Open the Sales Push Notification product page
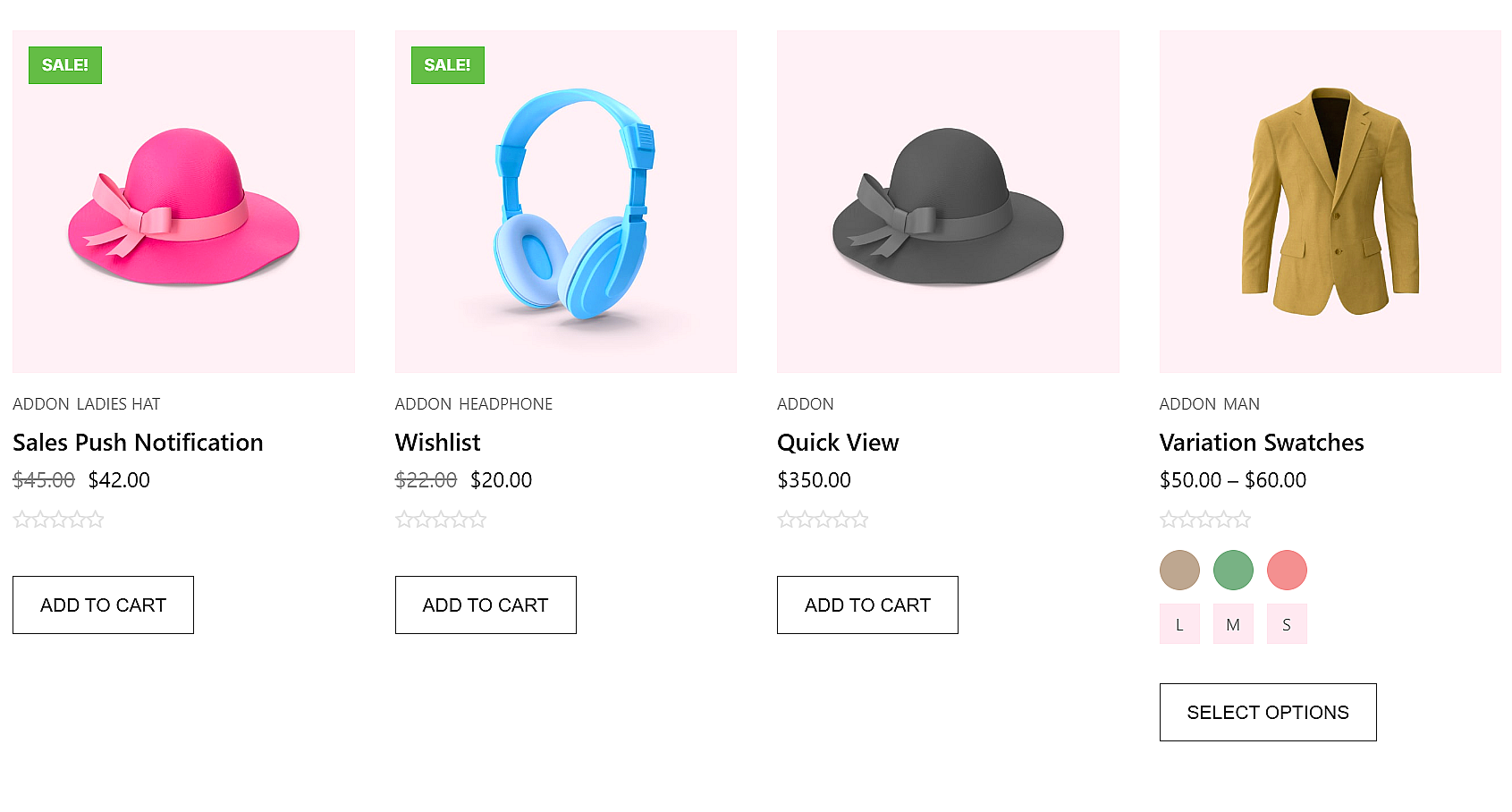The image size is (1512, 812). coord(138,442)
